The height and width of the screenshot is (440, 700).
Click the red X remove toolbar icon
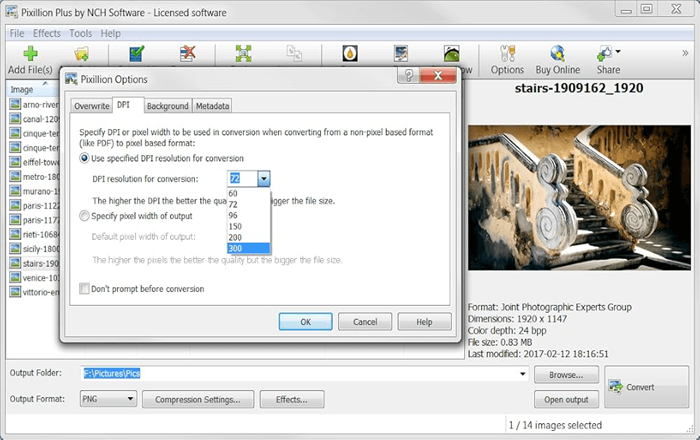tap(188, 54)
